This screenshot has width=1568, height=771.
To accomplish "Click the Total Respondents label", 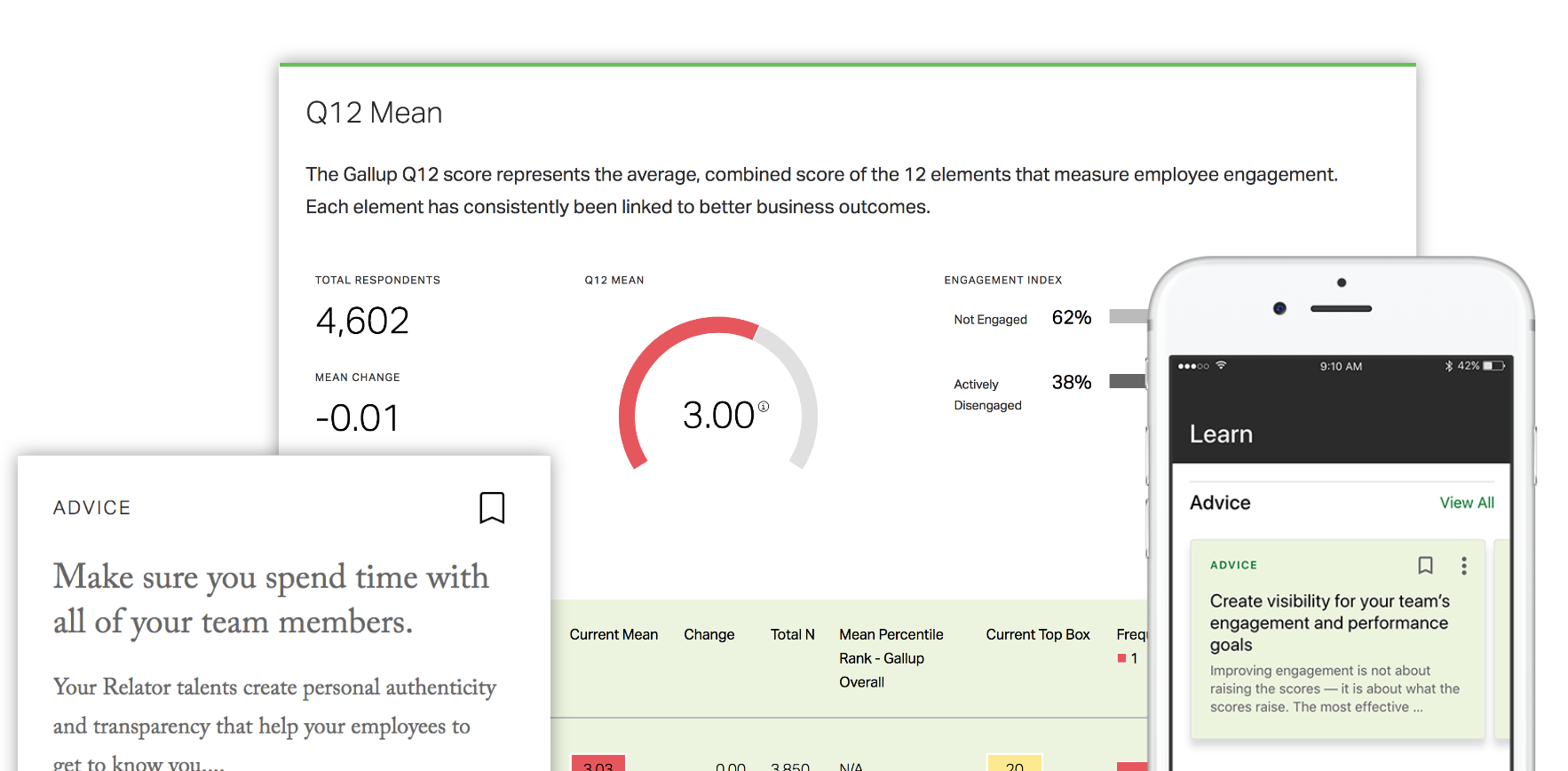I will coord(377,280).
